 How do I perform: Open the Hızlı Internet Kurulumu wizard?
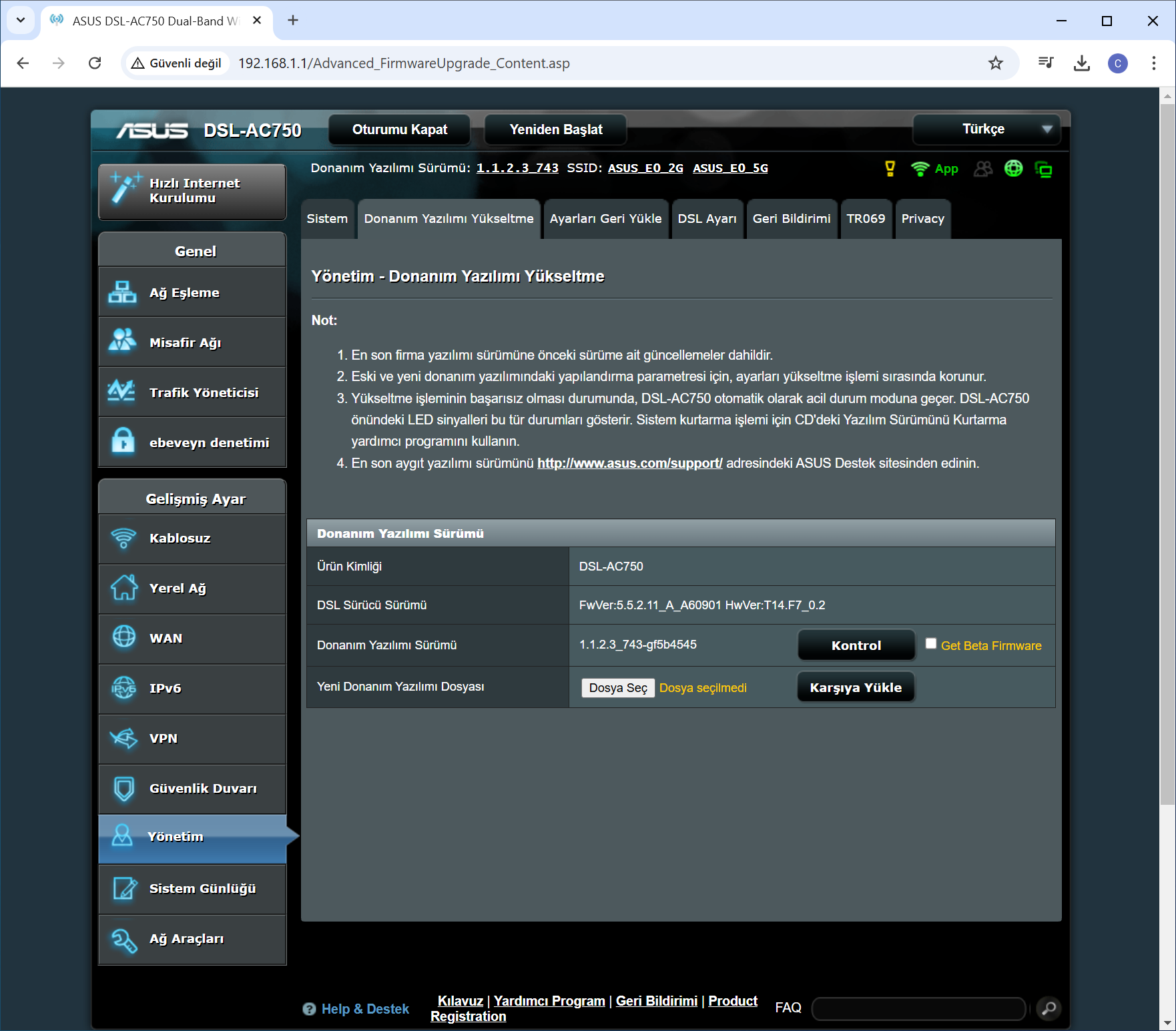192,192
